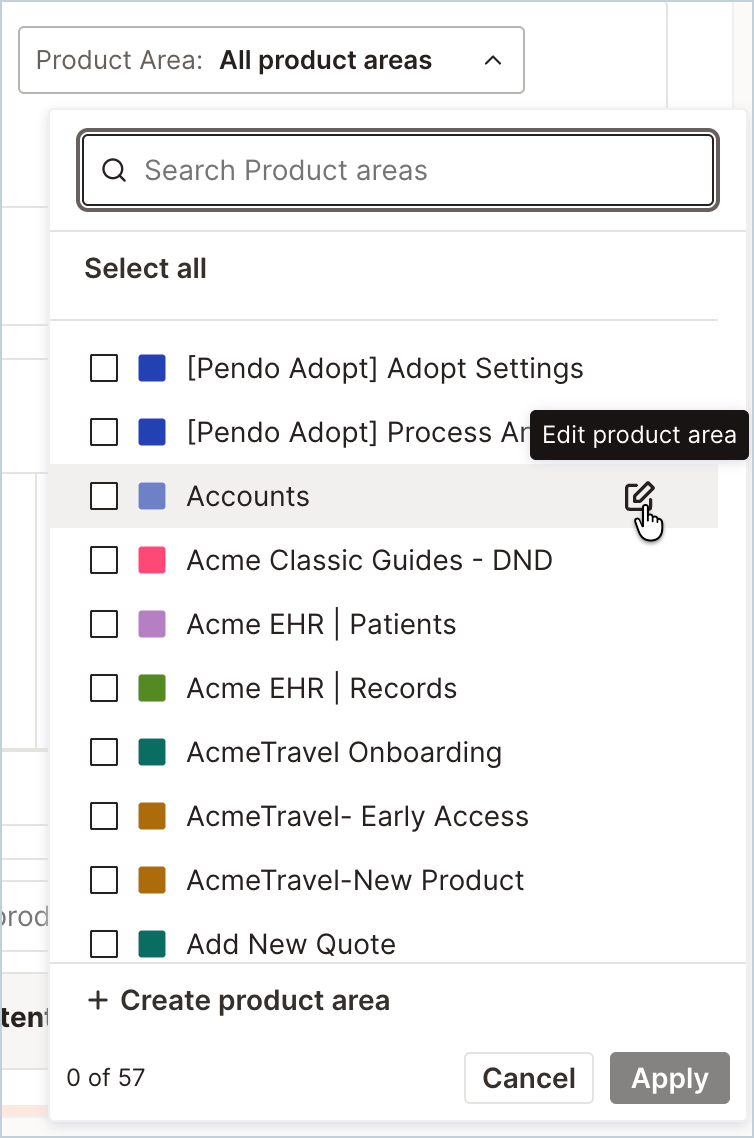Check the Acme EHR | Records checkbox
The width and height of the screenshot is (754, 1138).
[104, 688]
